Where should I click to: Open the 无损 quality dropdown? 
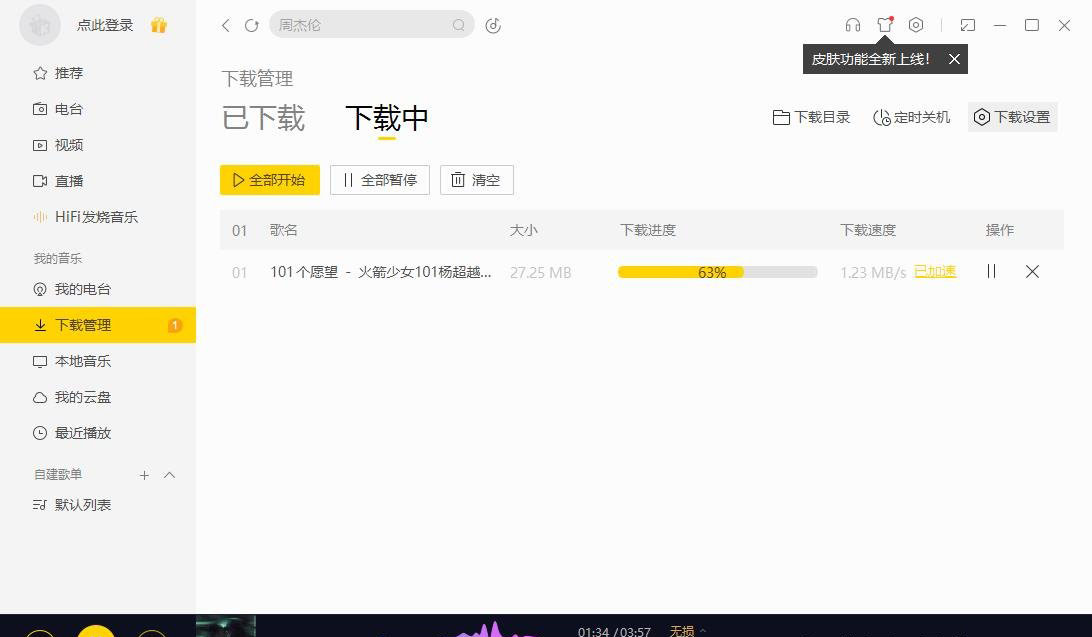(687, 630)
